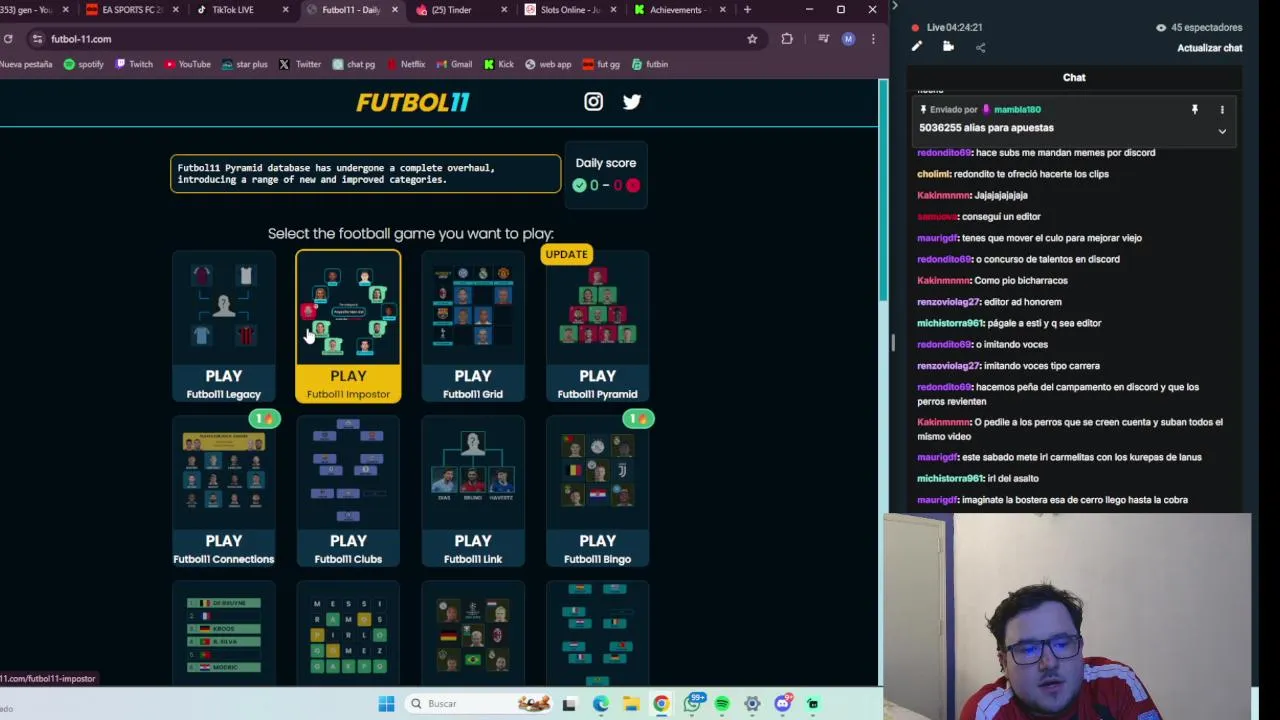Image resolution: width=1280 pixels, height=720 pixels.
Task: Reload the futbol-11.com page
Action: (x=8, y=39)
